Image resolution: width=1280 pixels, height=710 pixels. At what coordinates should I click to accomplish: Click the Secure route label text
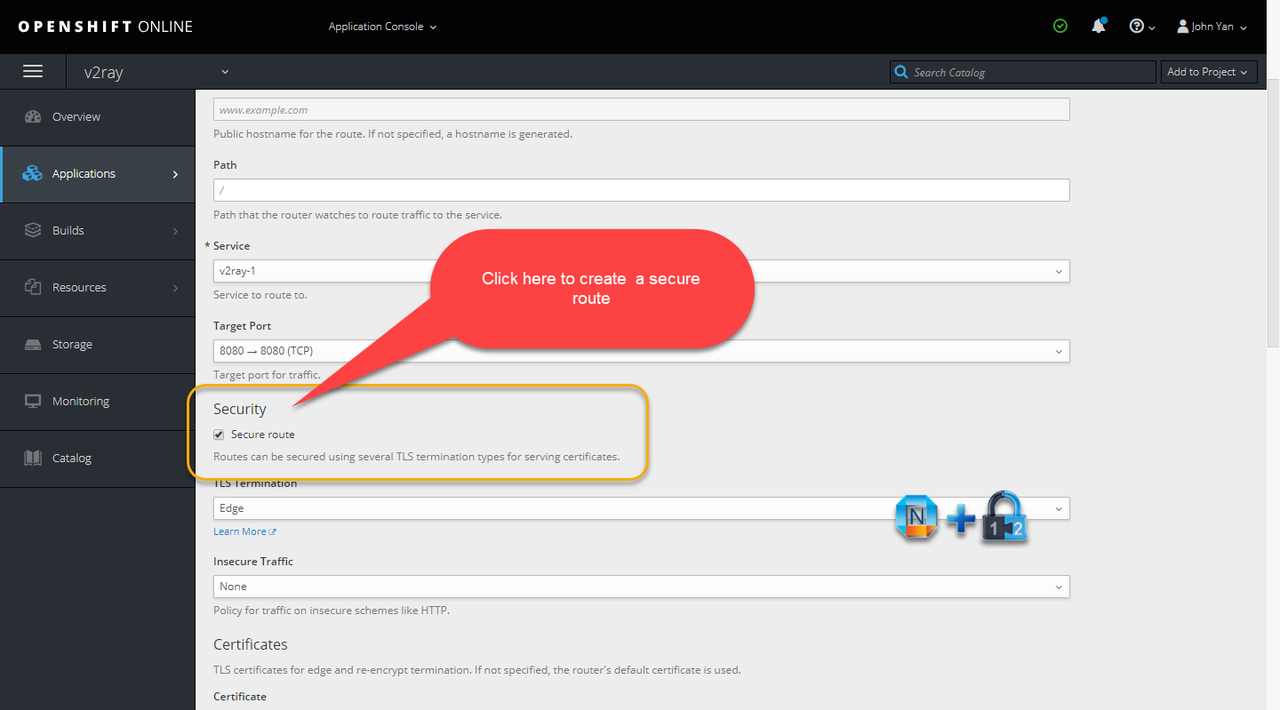[263, 435]
